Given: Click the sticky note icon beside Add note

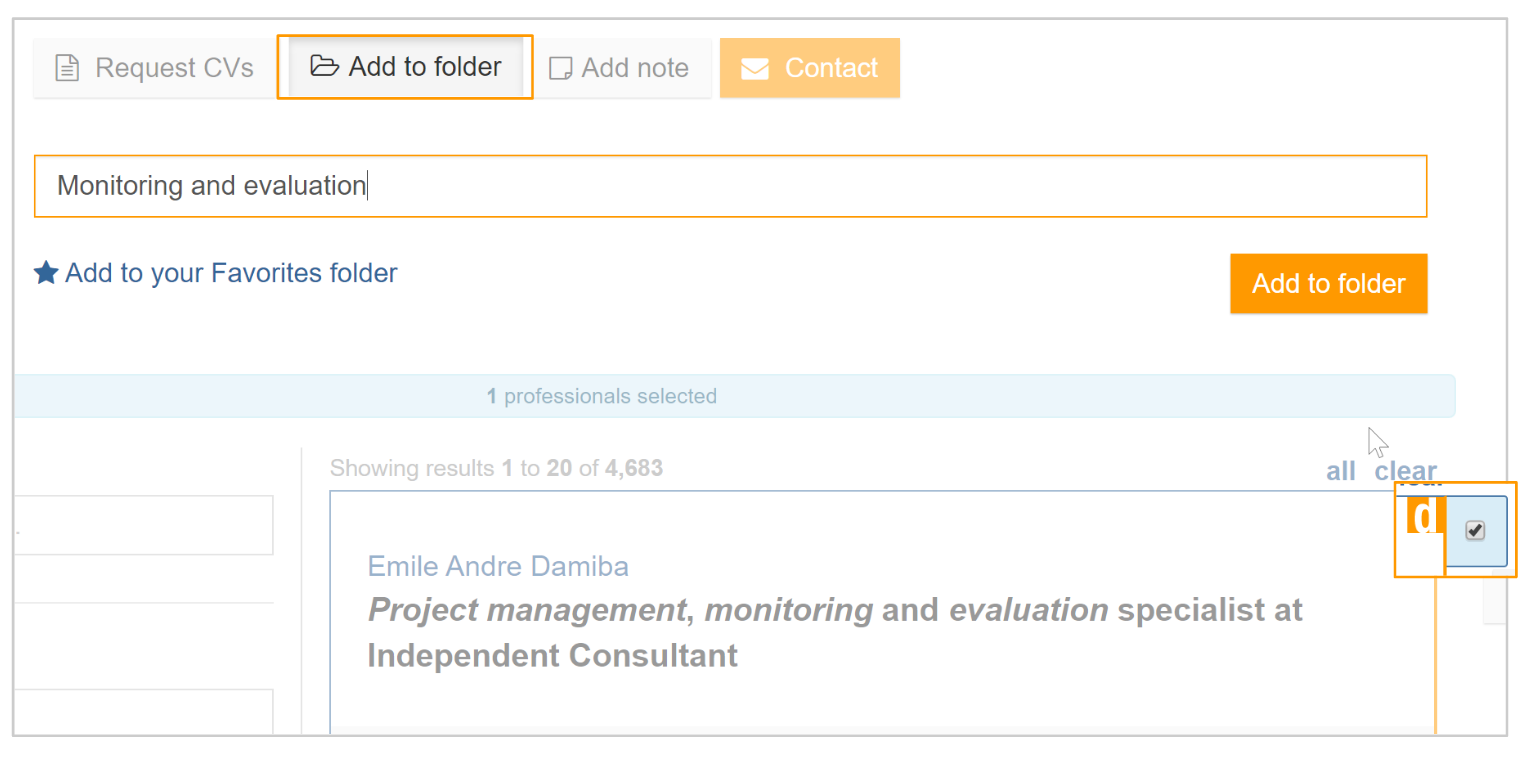Looking at the screenshot, I should click(x=562, y=68).
